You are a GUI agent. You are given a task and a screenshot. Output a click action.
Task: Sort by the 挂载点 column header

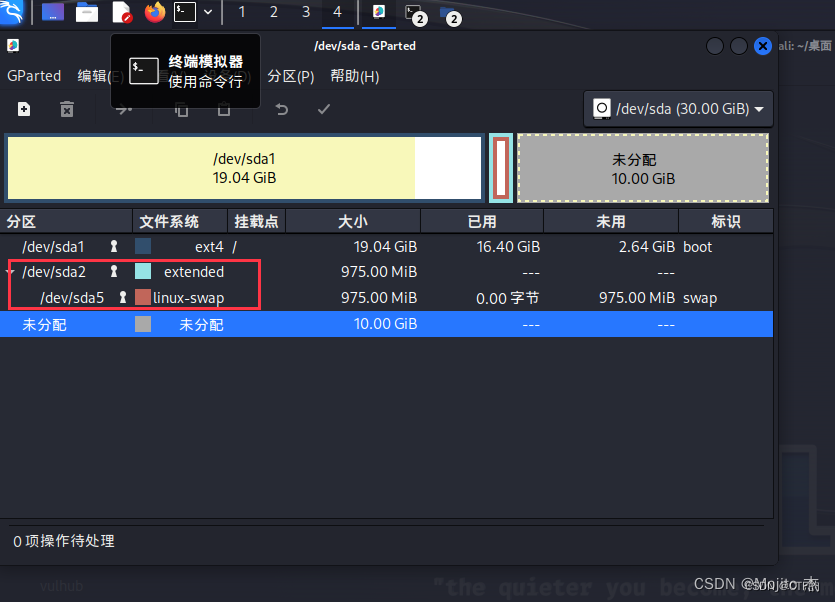(x=257, y=221)
